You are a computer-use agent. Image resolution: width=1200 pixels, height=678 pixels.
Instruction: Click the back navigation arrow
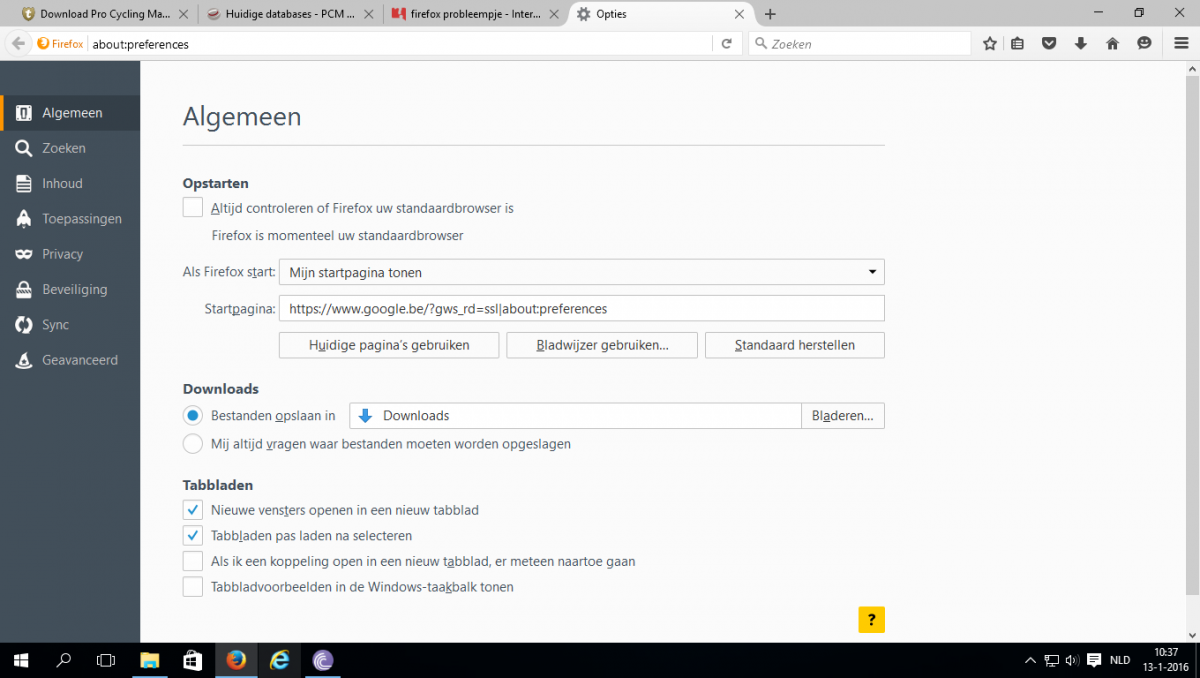pos(17,44)
